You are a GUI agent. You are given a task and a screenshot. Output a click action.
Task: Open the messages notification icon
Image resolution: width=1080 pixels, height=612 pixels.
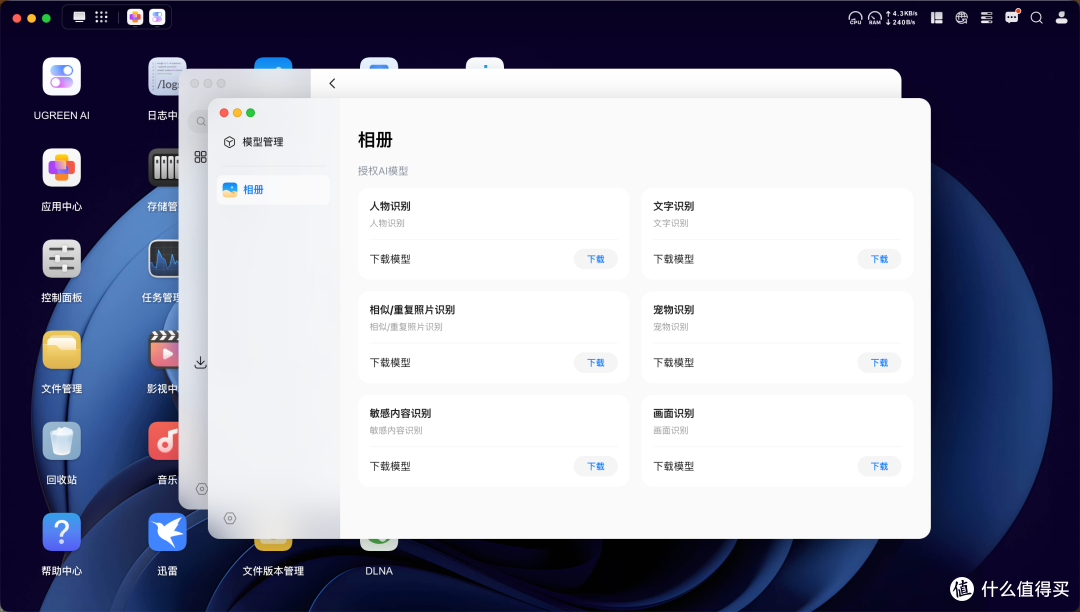pyautogui.click(x=1012, y=17)
